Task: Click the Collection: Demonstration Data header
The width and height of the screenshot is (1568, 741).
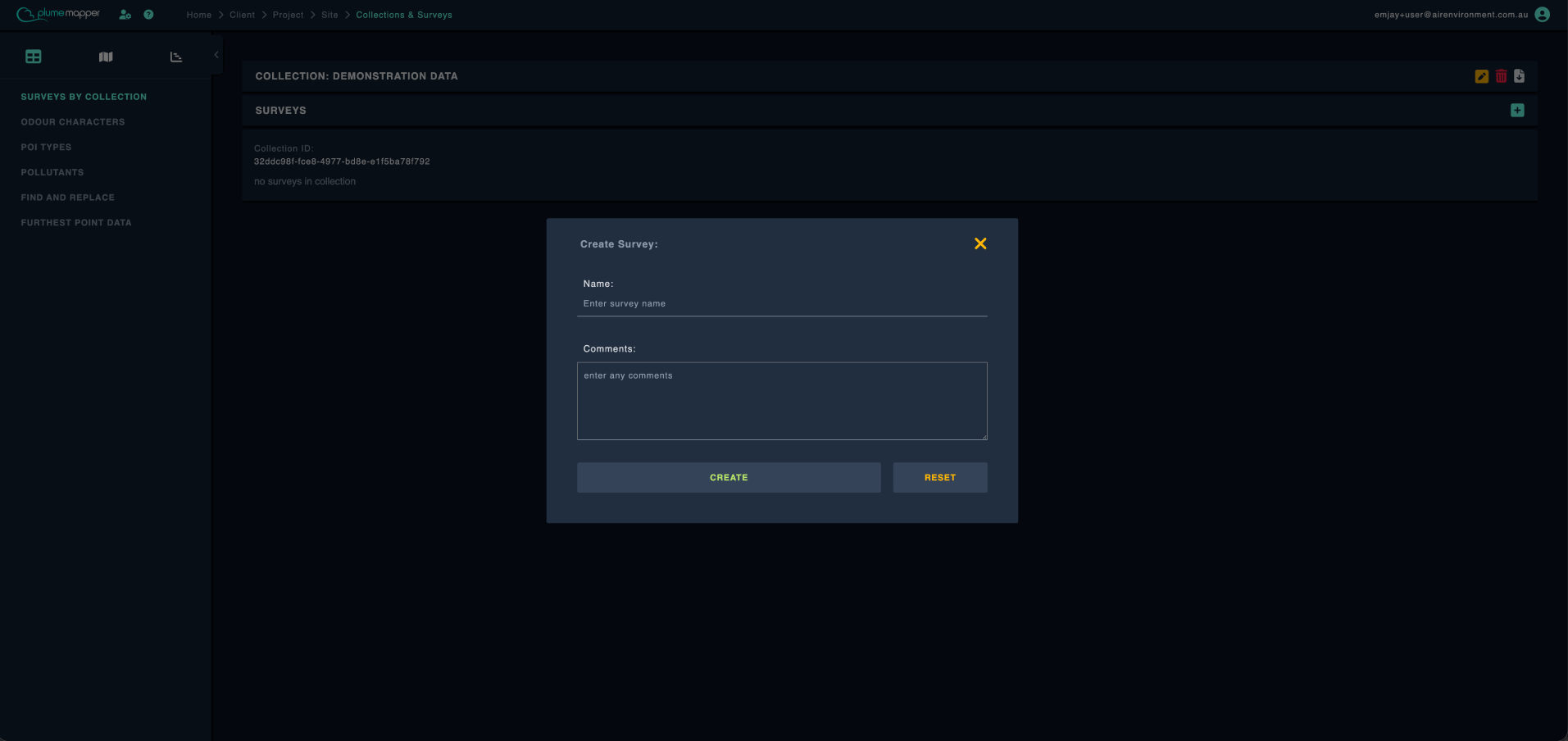Action: tap(357, 76)
